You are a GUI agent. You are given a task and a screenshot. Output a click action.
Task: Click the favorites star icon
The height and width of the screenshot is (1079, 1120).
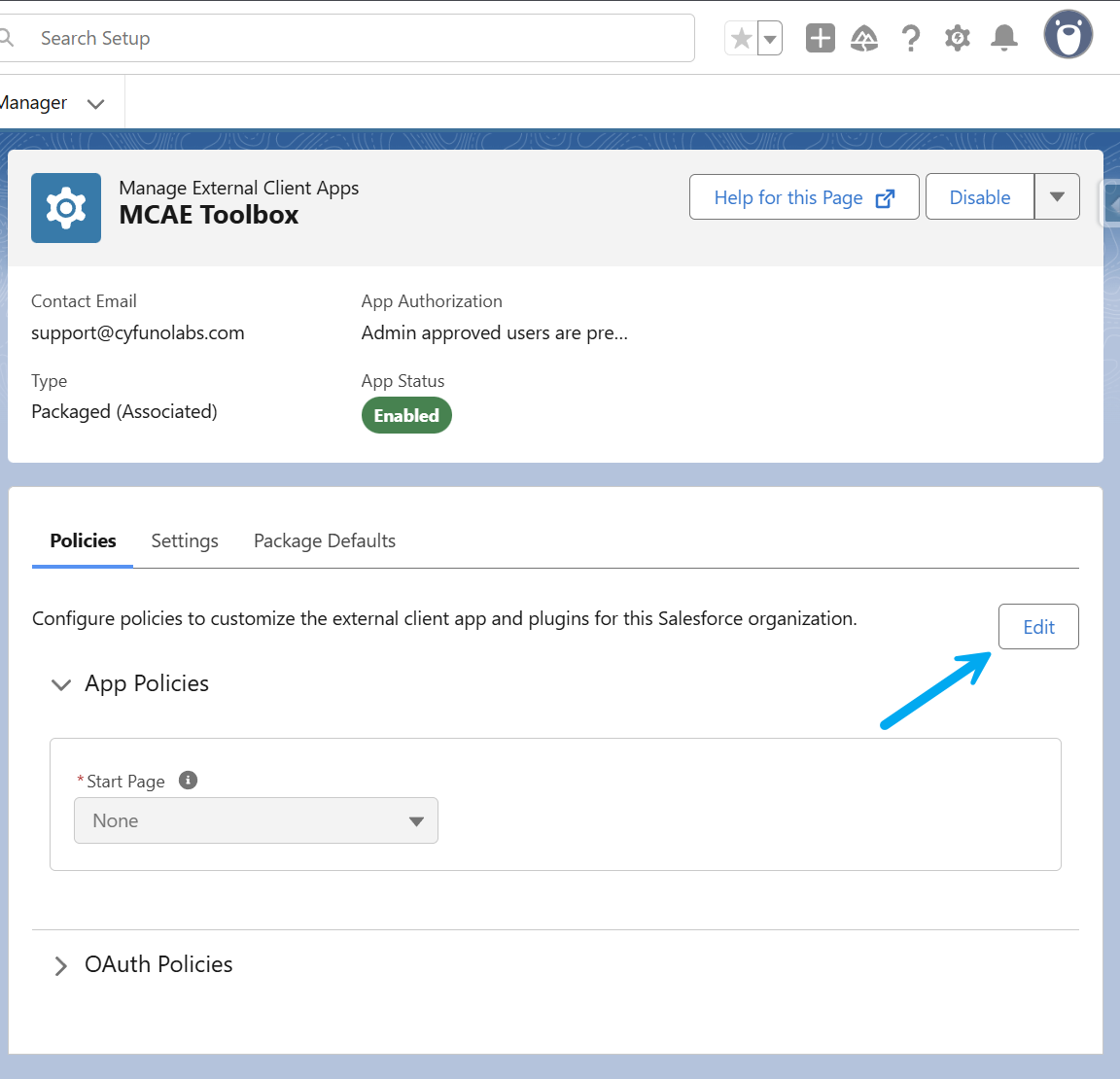point(742,39)
